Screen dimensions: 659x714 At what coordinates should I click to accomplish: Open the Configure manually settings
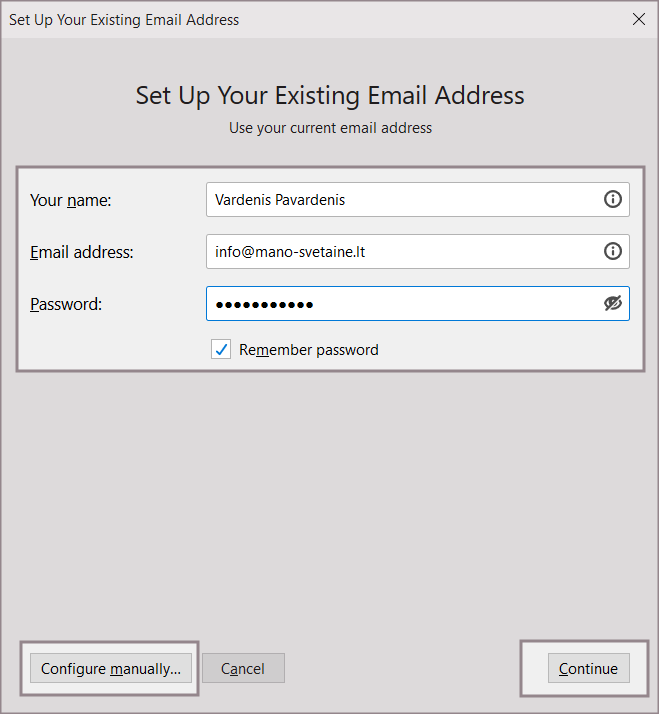111,669
